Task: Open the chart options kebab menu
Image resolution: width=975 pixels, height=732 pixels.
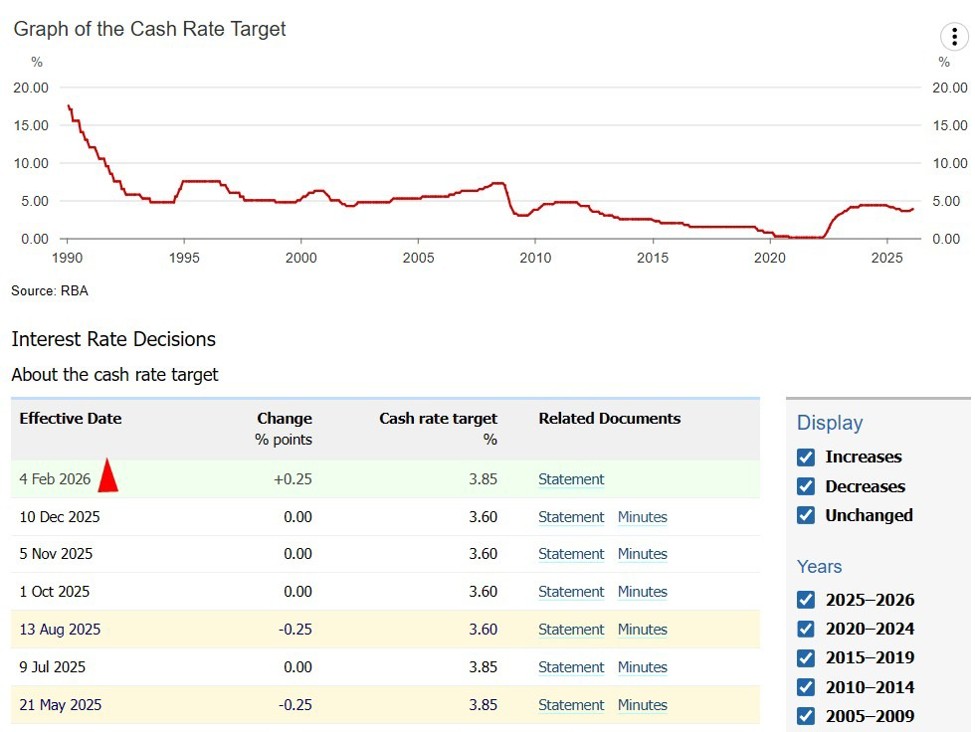Action: click(954, 37)
